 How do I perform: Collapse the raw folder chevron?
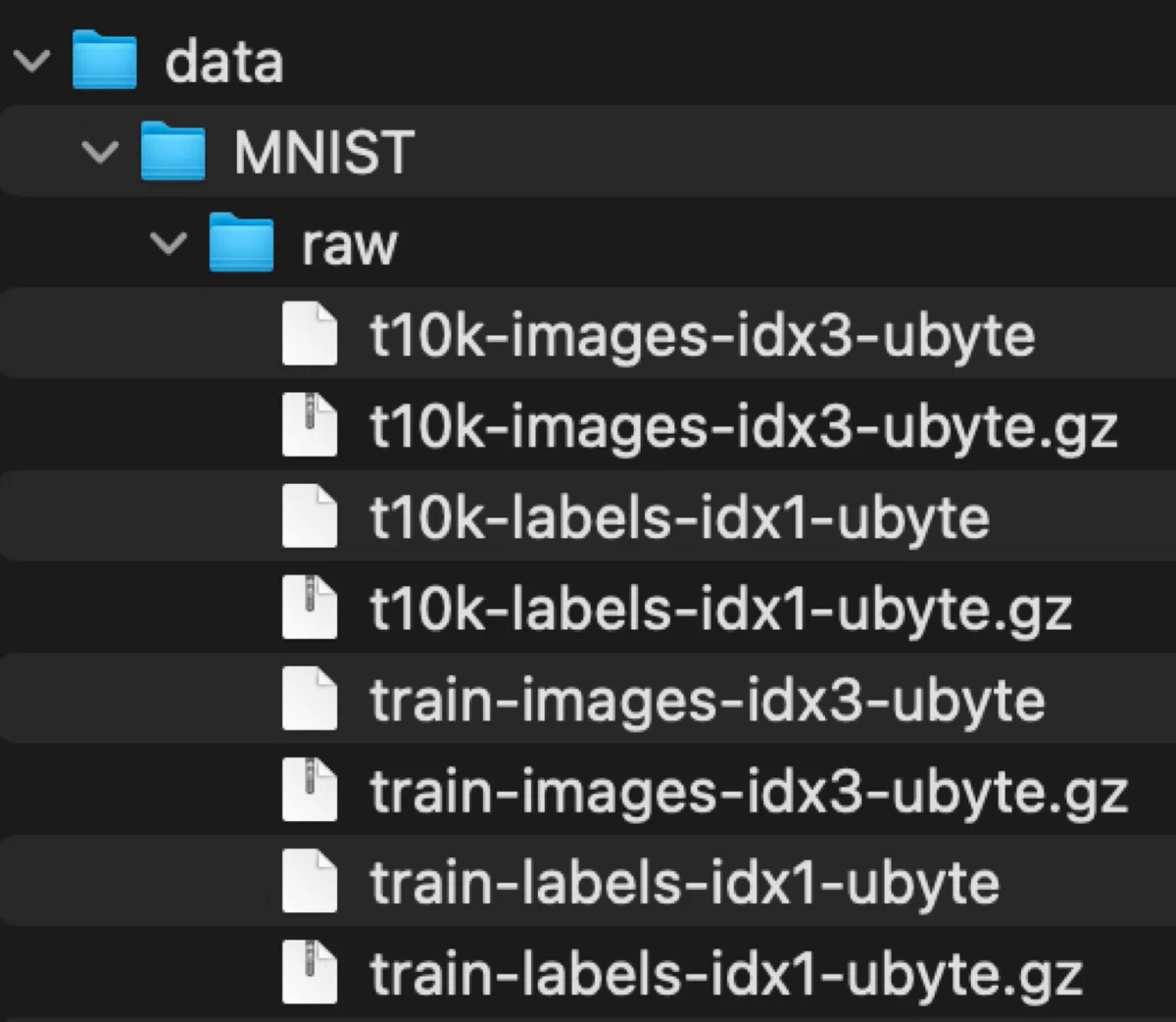point(170,244)
